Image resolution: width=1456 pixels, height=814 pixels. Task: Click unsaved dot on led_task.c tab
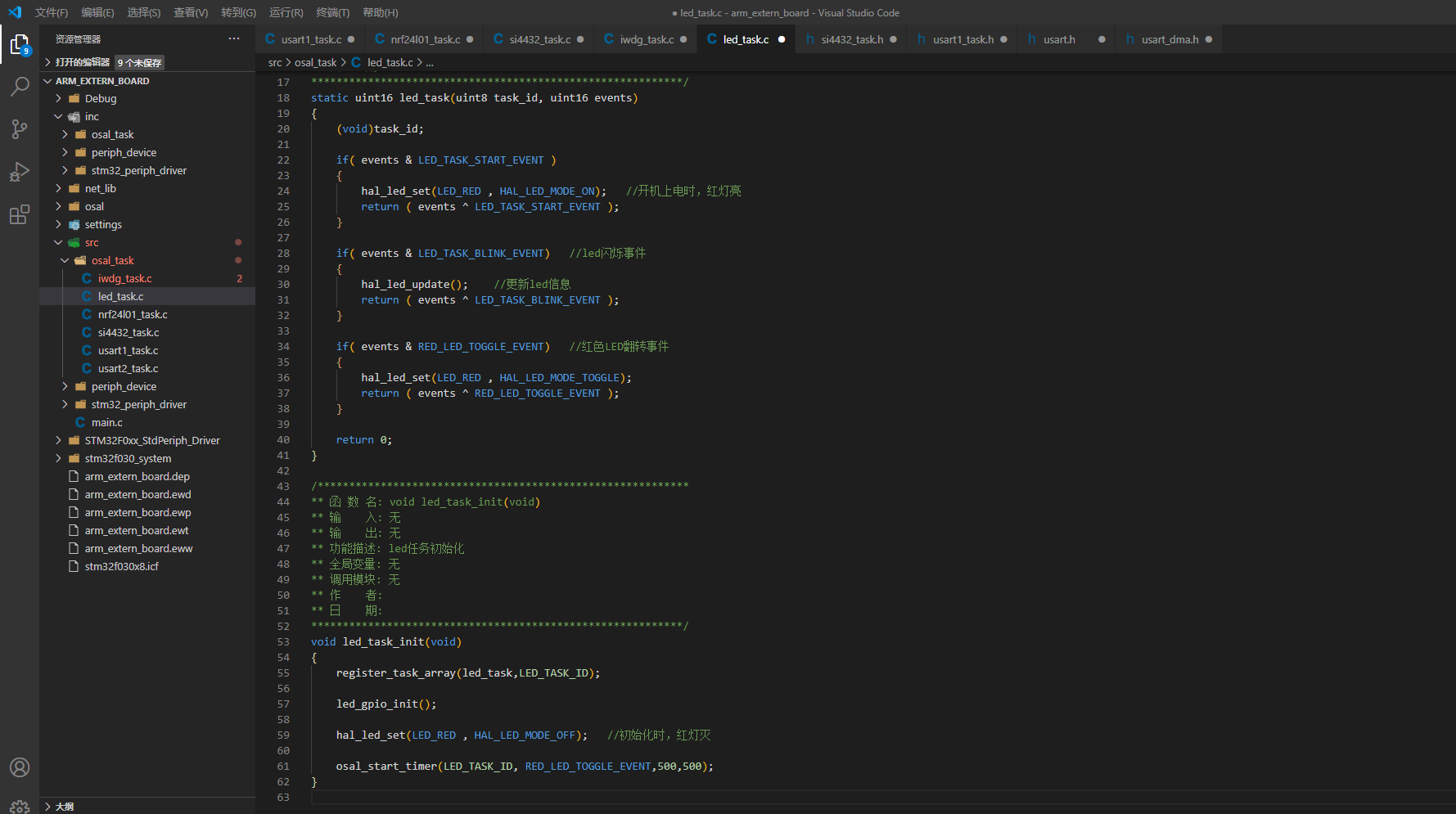click(x=782, y=39)
